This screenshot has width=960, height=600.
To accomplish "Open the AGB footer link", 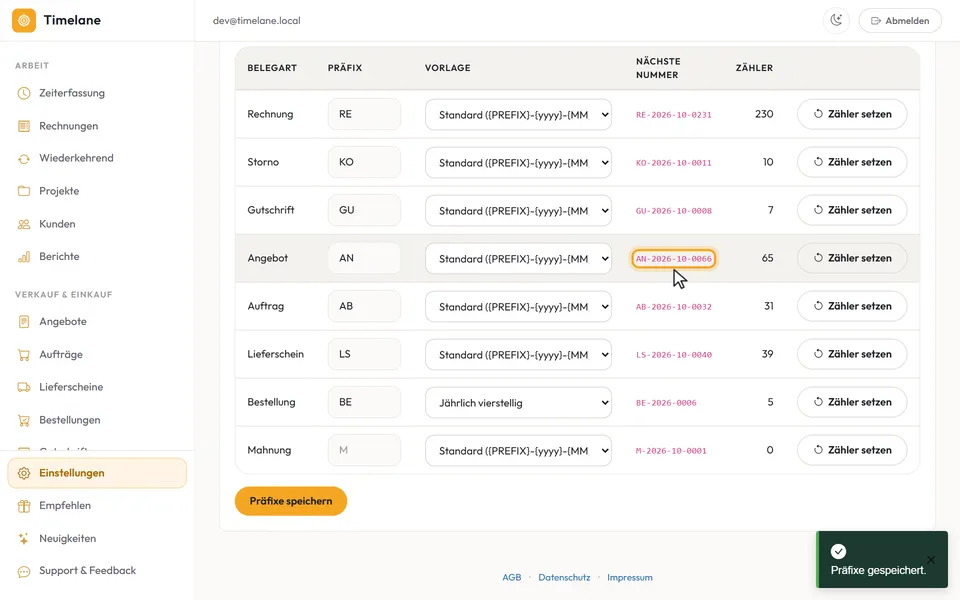I will [x=511, y=577].
